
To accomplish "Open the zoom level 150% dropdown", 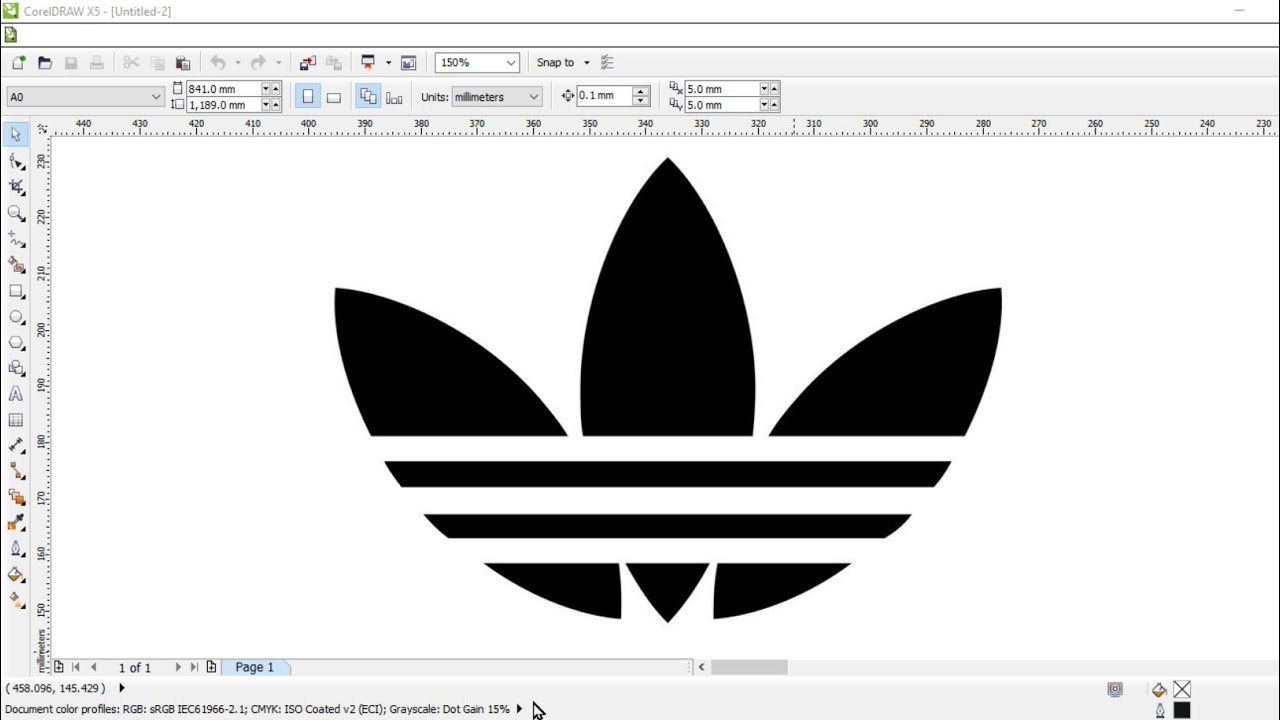I will (511, 62).
